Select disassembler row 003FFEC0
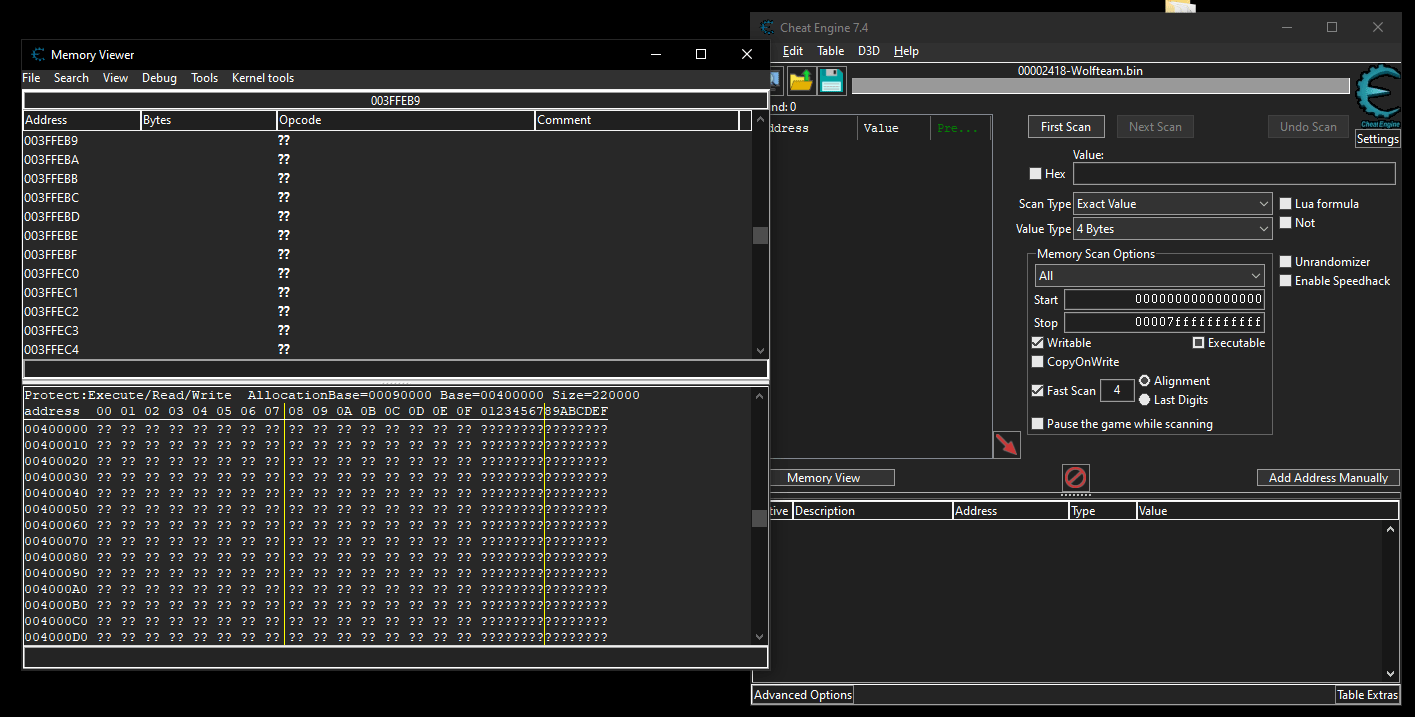This screenshot has height=717, width=1415. pyautogui.click(x=387, y=274)
